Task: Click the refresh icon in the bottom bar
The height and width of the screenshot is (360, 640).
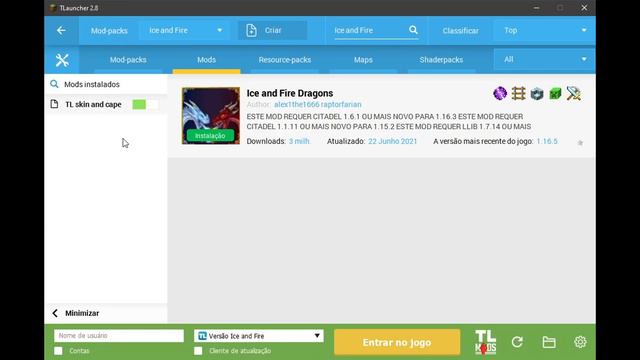Action: point(517,342)
